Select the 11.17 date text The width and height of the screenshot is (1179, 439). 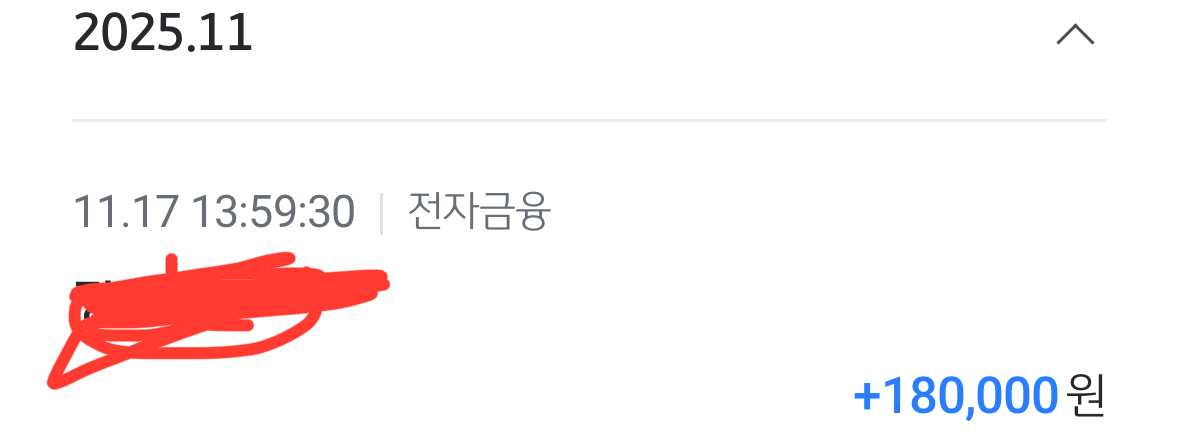(x=126, y=213)
